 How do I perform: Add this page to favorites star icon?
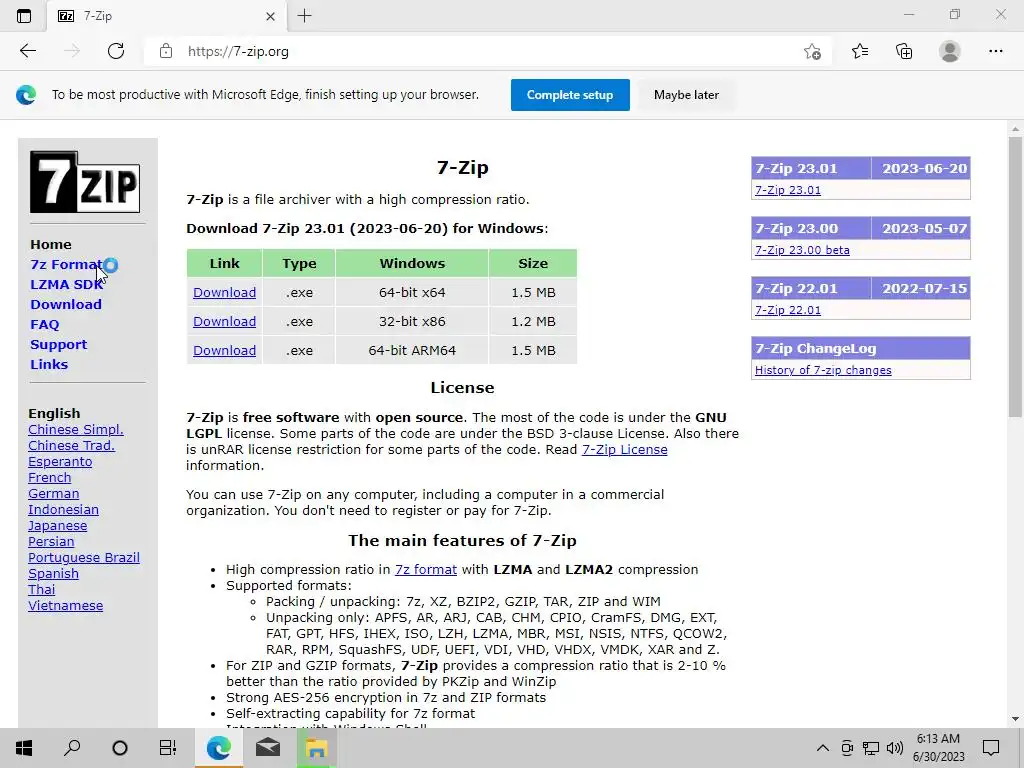(x=812, y=51)
